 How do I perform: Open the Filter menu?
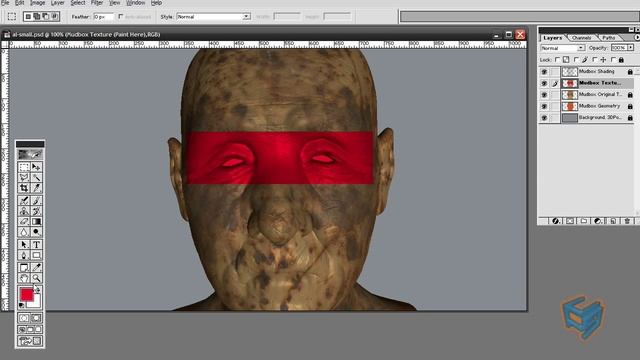pyautogui.click(x=97, y=2)
